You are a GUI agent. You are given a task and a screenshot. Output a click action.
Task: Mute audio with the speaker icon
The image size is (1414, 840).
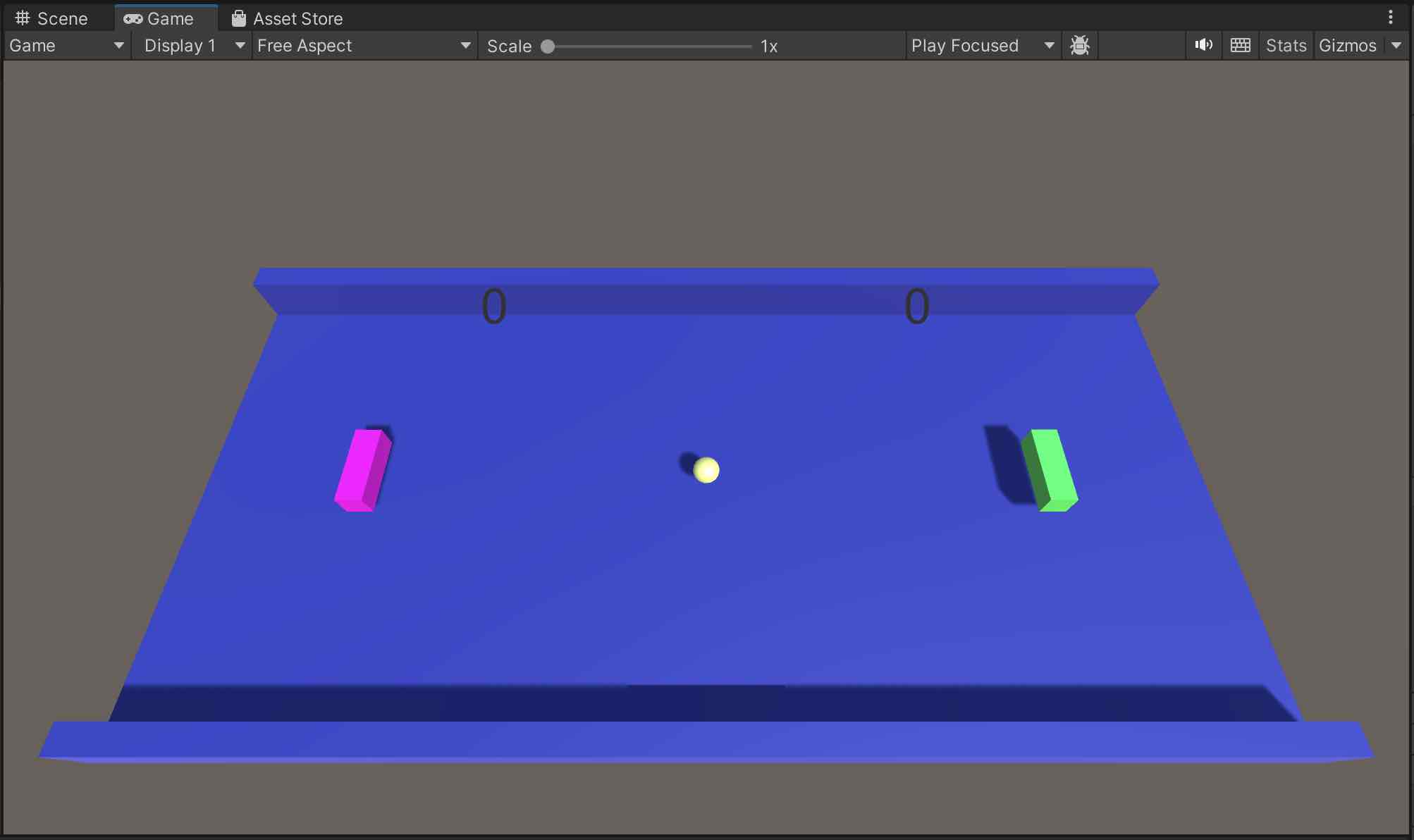[x=1203, y=46]
